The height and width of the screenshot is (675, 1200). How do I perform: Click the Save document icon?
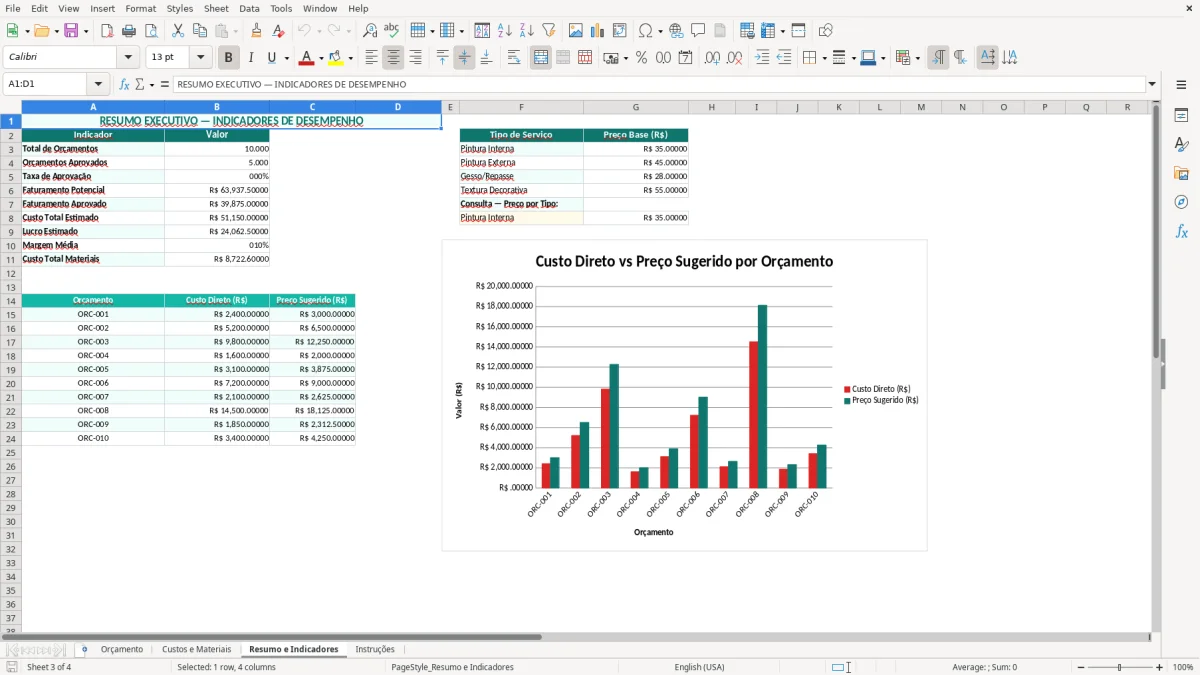[71, 31]
